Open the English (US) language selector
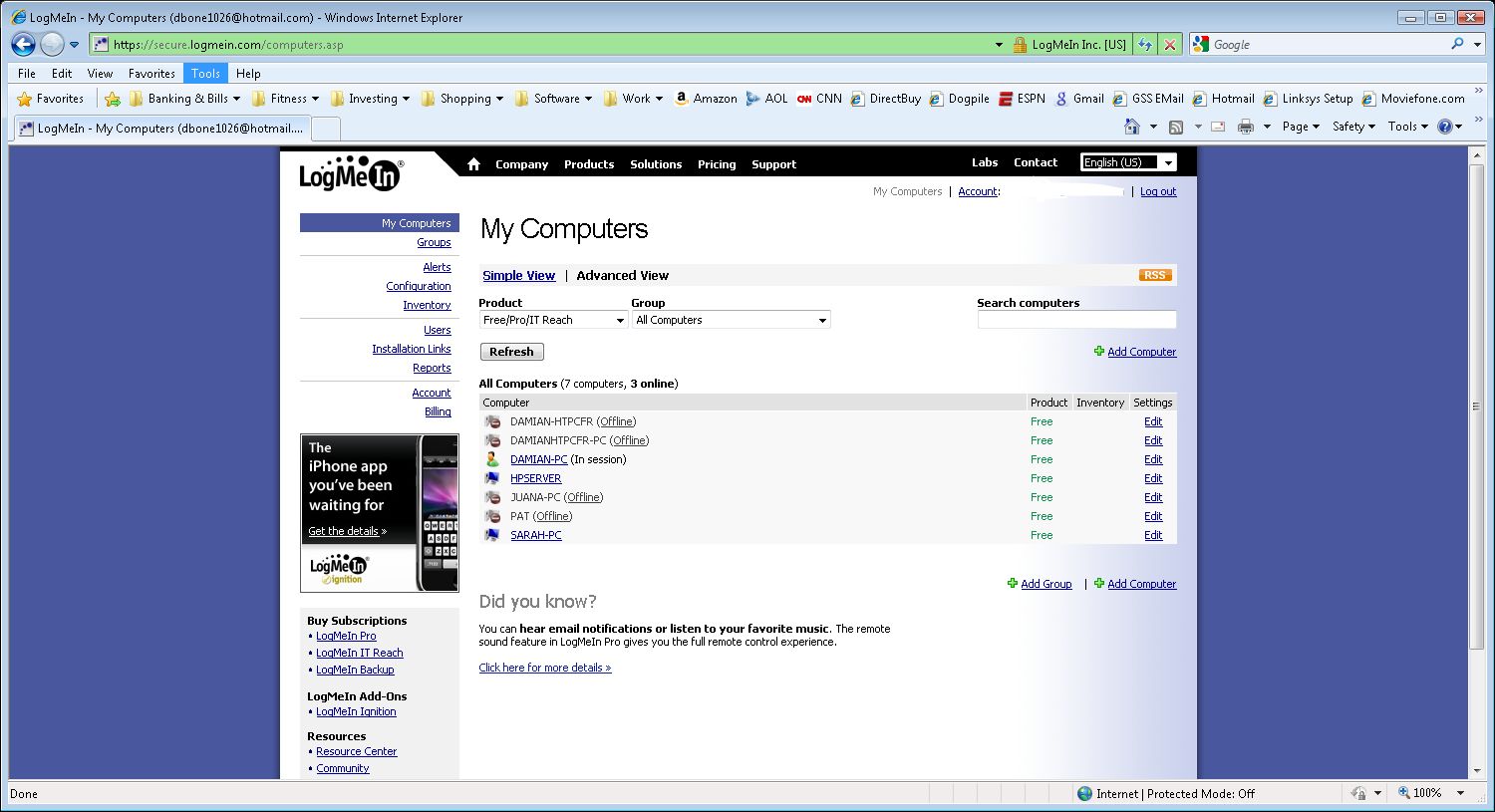 pyautogui.click(x=1127, y=161)
